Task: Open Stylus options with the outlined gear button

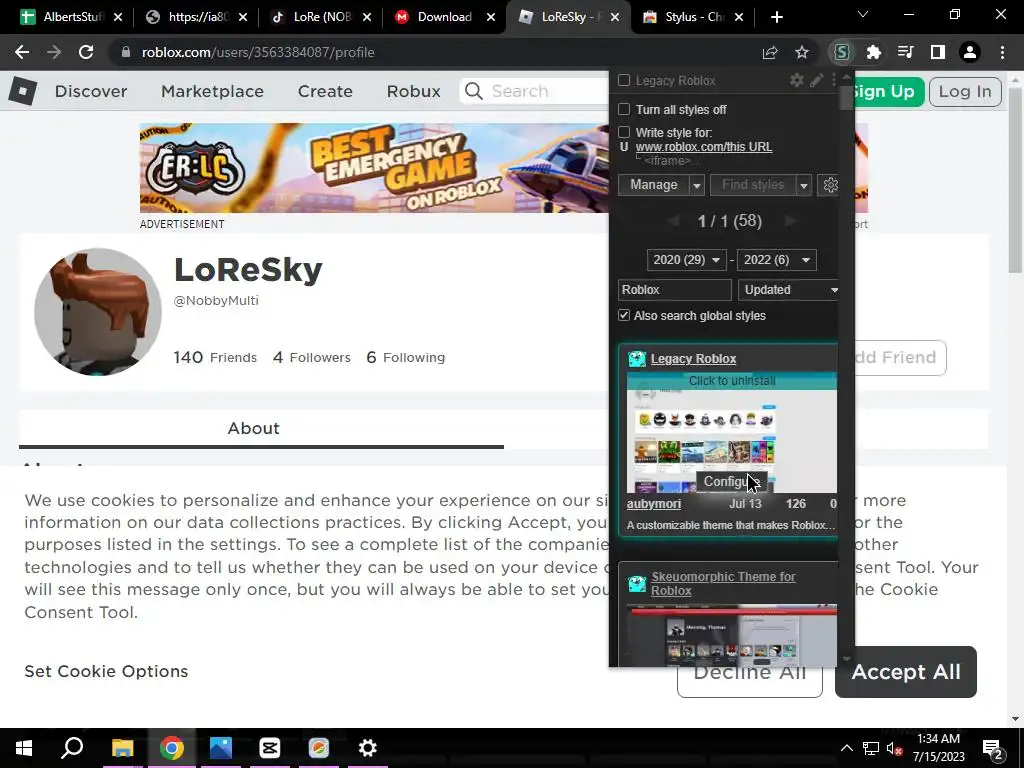Action: pos(831,185)
